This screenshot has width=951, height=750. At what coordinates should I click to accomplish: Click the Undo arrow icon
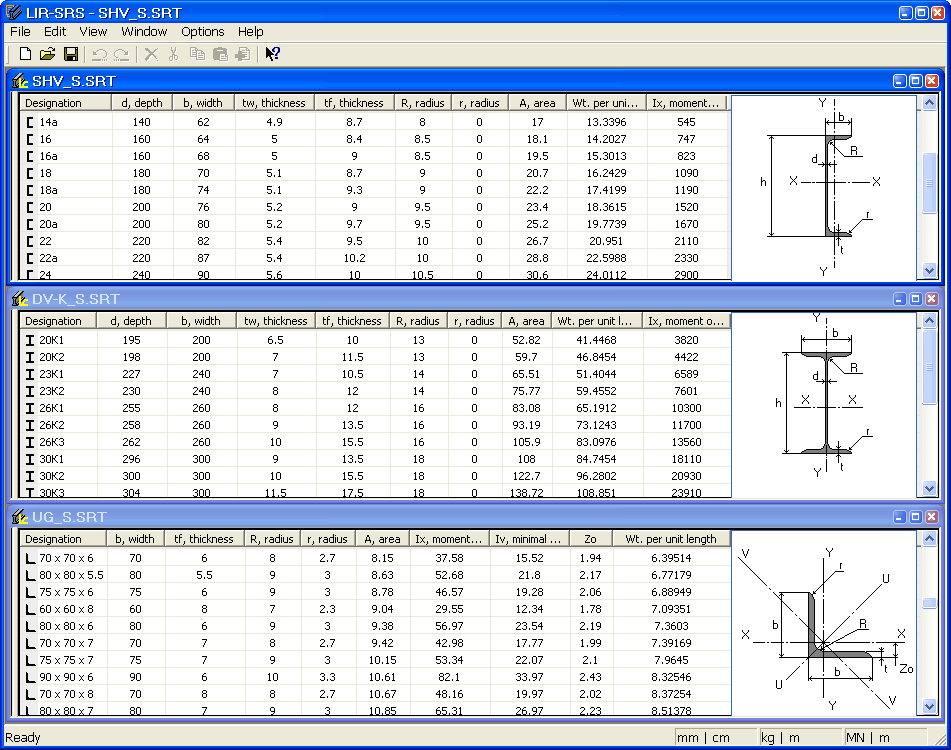coord(99,54)
